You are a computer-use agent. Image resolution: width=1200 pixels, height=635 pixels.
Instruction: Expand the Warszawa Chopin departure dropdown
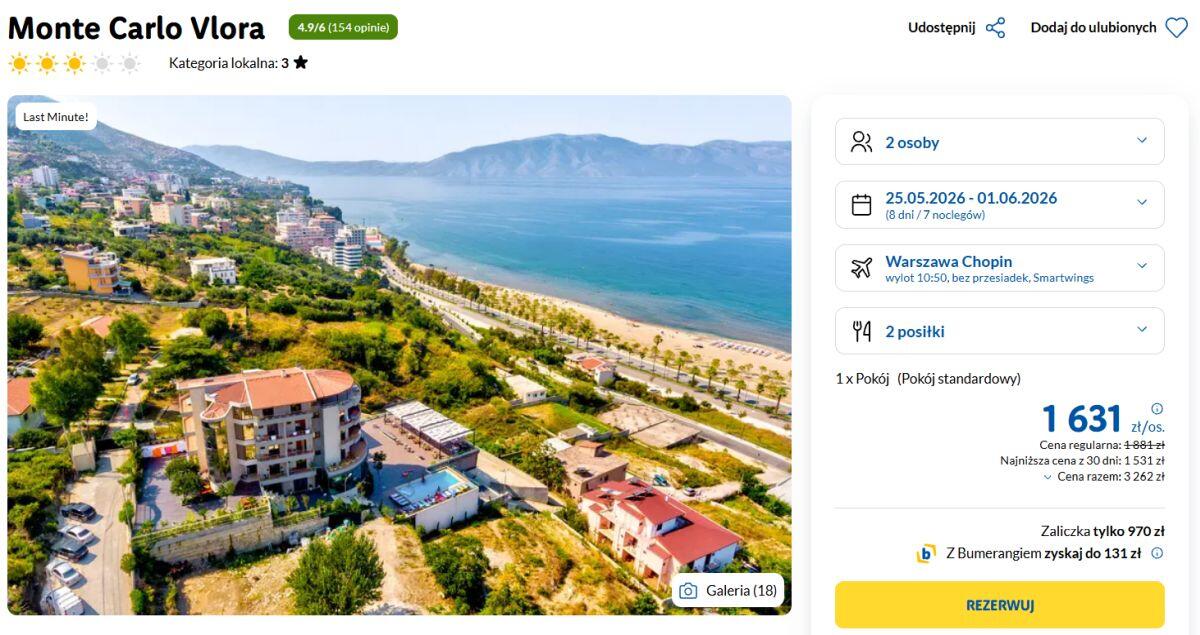pyautogui.click(x=1142, y=266)
